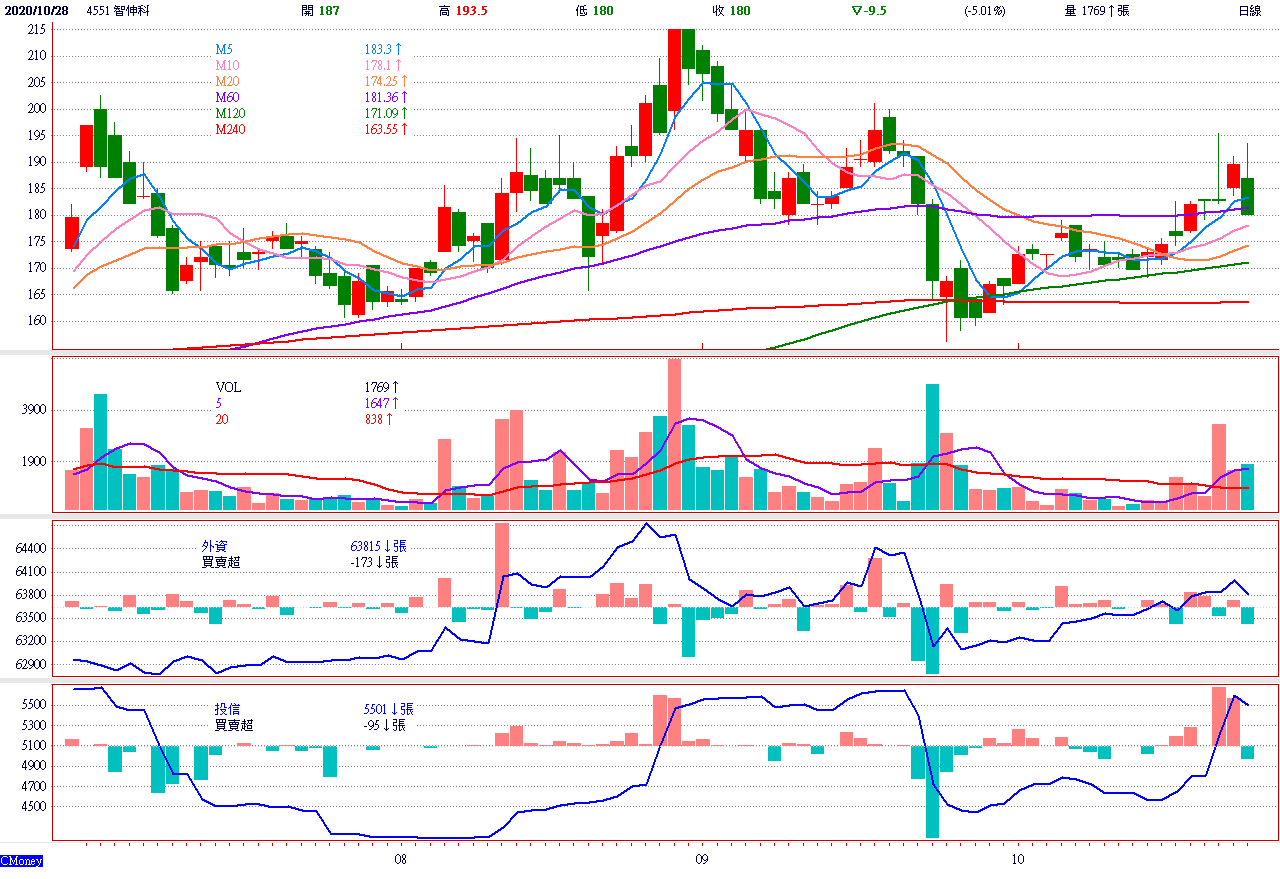Select the M60 moving average legend label
This screenshot has height=879, width=1280.
tap(228, 97)
